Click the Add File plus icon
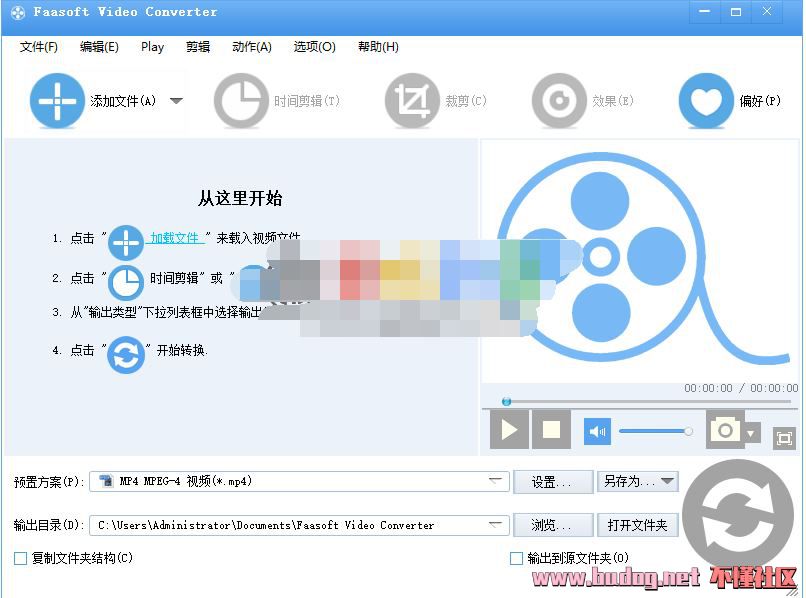This screenshot has width=806, height=598. (x=57, y=101)
